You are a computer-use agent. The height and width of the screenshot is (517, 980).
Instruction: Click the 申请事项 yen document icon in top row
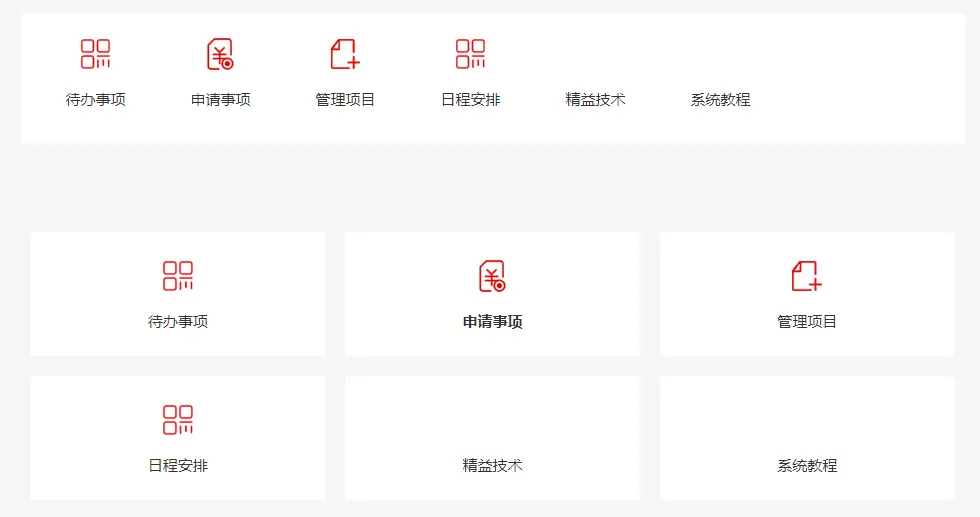click(x=220, y=54)
